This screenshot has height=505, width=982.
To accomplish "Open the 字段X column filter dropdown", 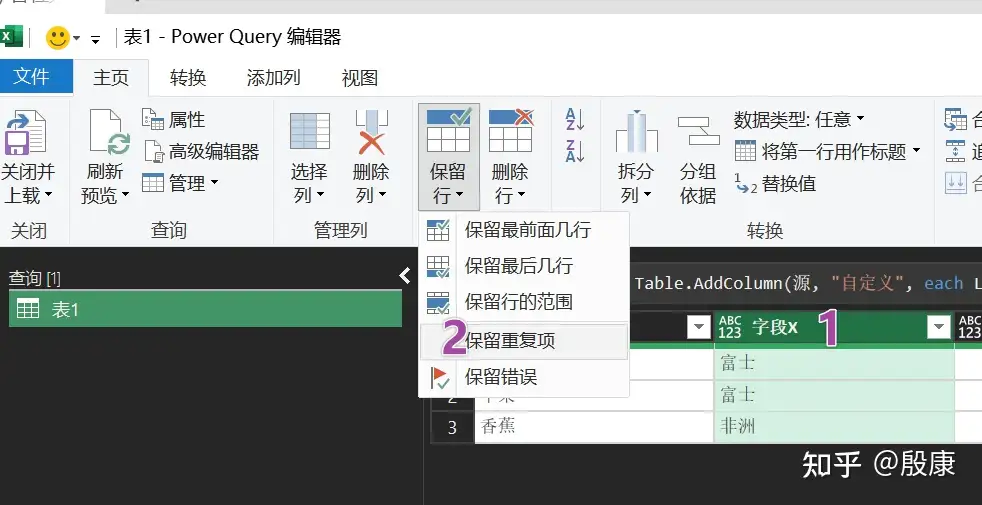I will pos(938,327).
